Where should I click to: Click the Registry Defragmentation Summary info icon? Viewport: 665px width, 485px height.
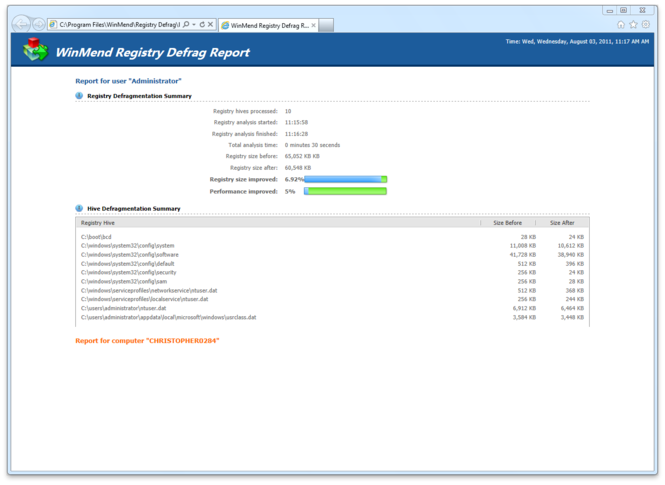pos(79,96)
